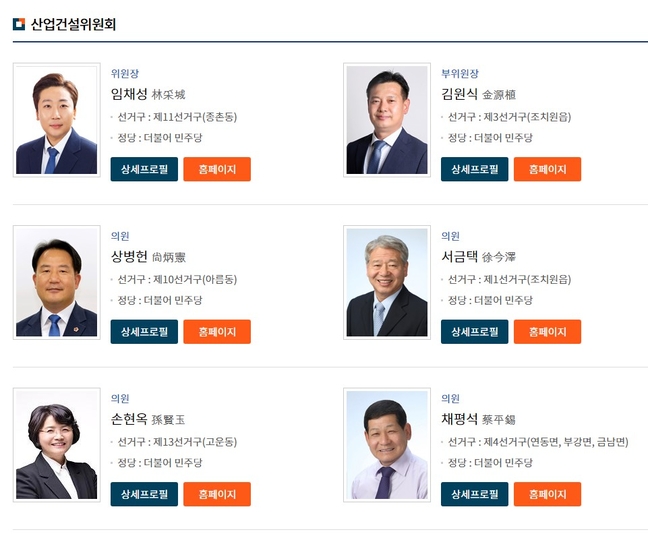Visit 임채성's 홈페이지 button
The width and height of the screenshot is (648, 534).
(x=217, y=169)
